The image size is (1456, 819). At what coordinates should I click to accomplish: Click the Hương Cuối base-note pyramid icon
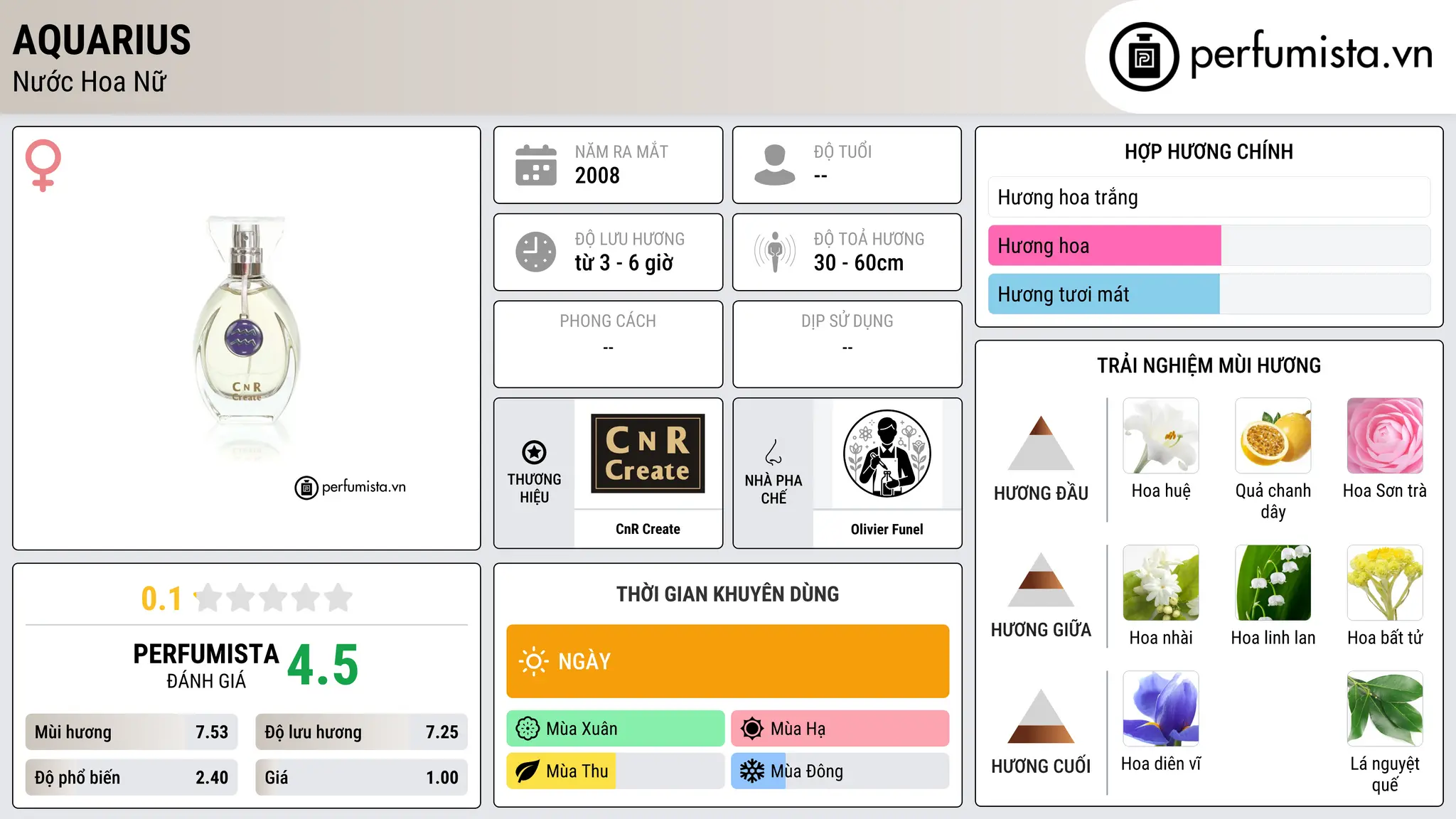click(1041, 716)
